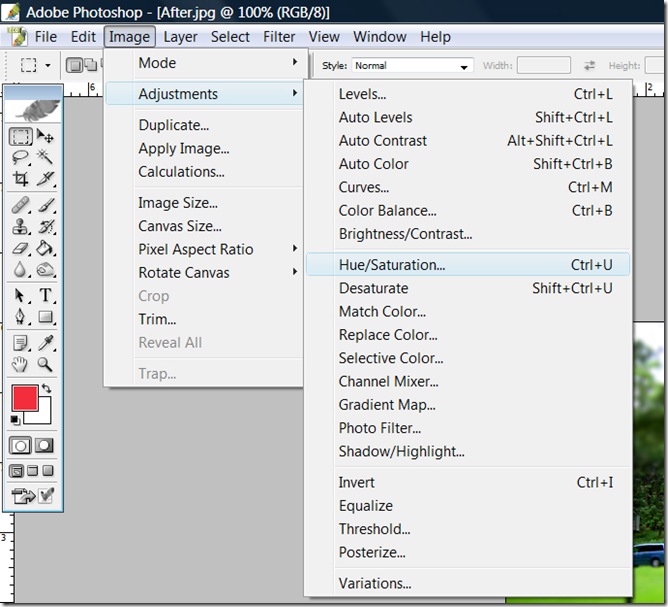Enable New Selection option in options bar
Image resolution: width=668 pixels, height=607 pixels.
click(75, 65)
